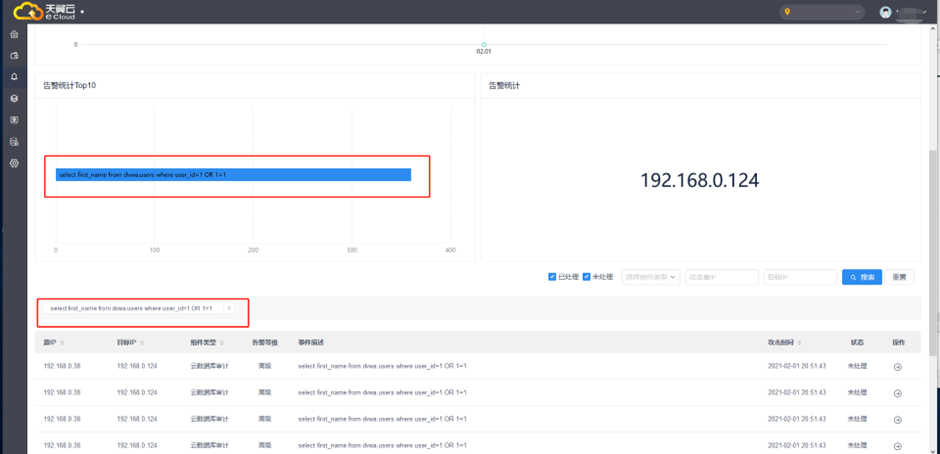Click the 02.01 chart data point
940x454 pixels.
(x=484, y=44)
